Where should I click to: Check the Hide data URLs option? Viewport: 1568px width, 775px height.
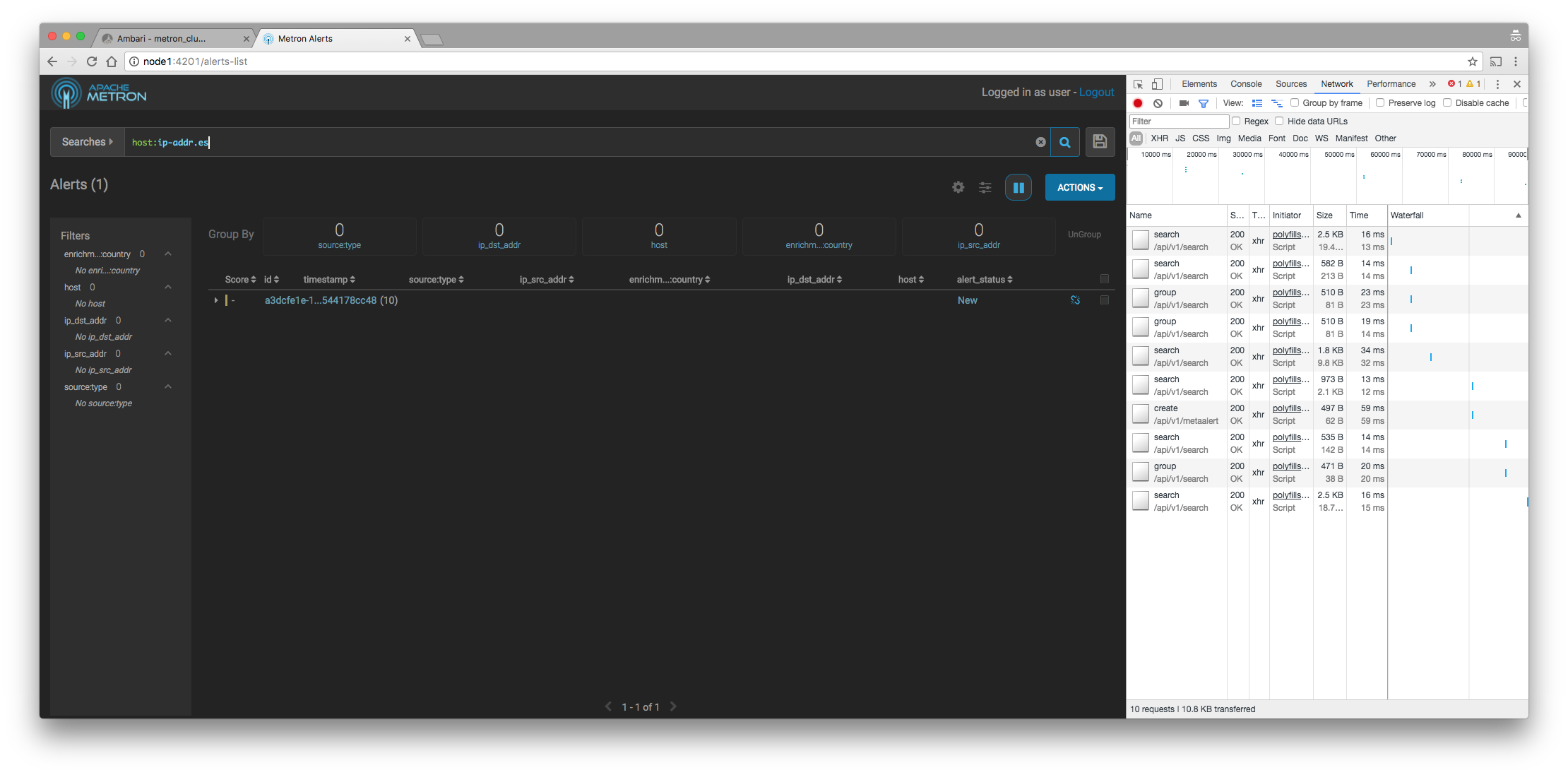pyautogui.click(x=1280, y=121)
